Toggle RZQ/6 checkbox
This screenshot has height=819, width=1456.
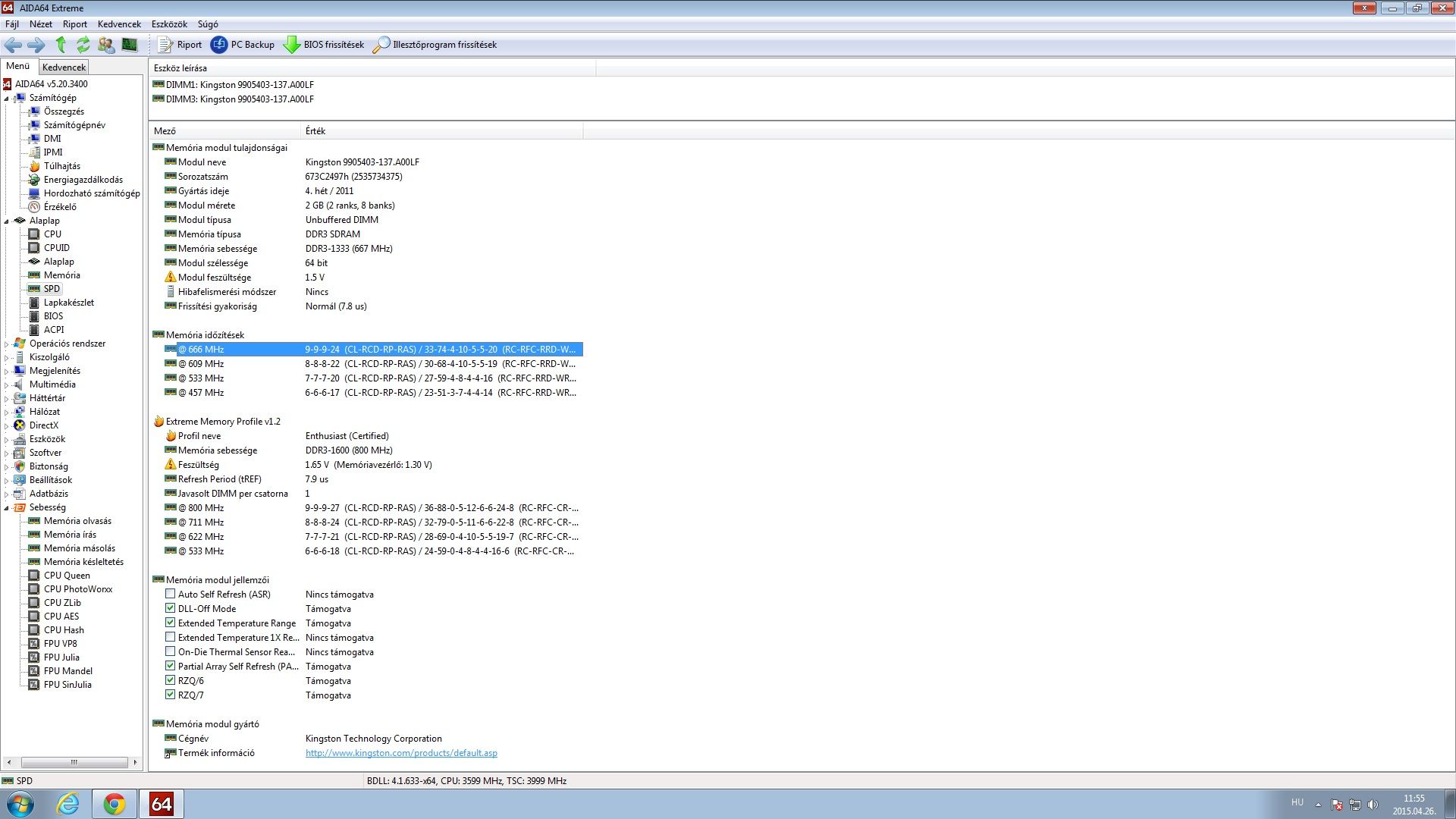click(170, 680)
